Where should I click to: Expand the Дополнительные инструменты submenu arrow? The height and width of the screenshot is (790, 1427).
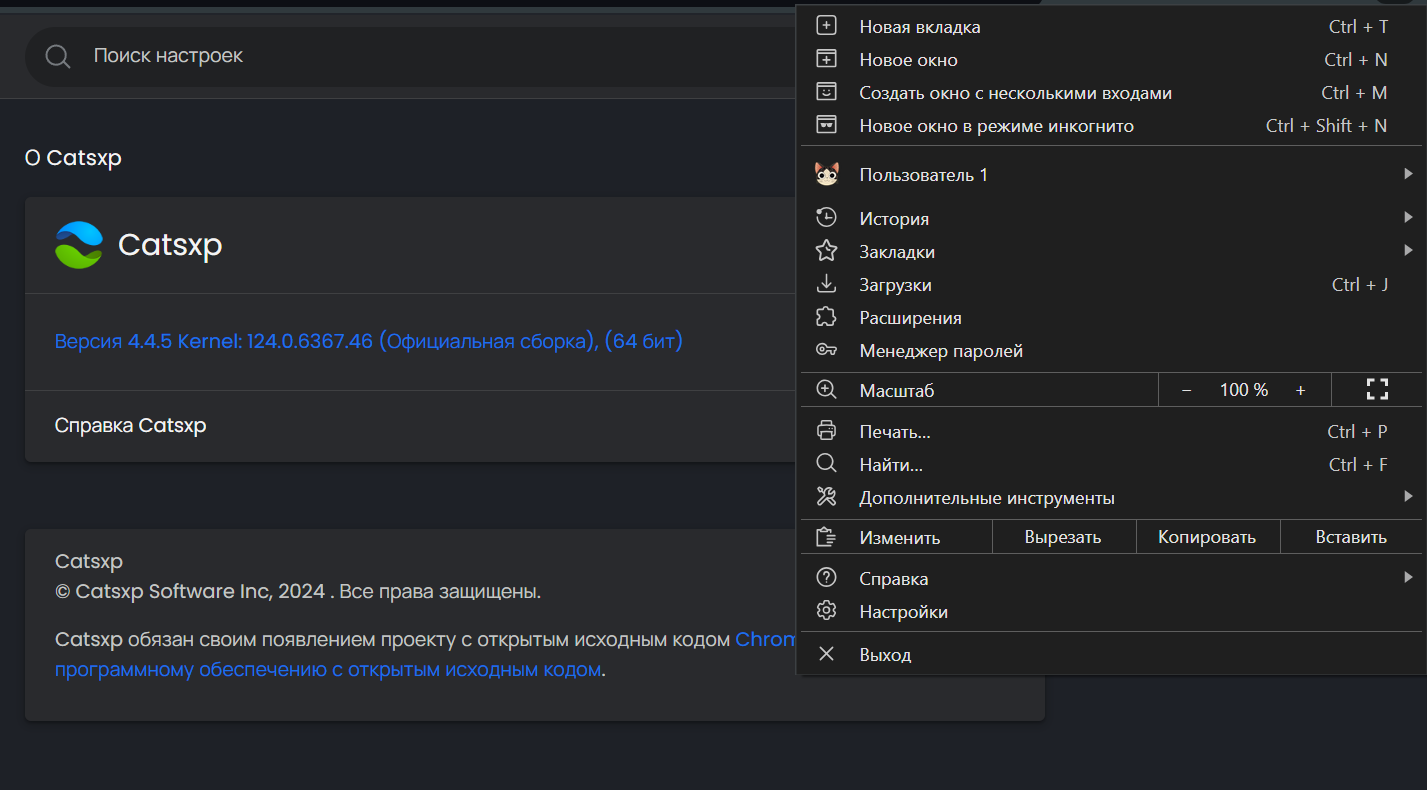(1408, 496)
